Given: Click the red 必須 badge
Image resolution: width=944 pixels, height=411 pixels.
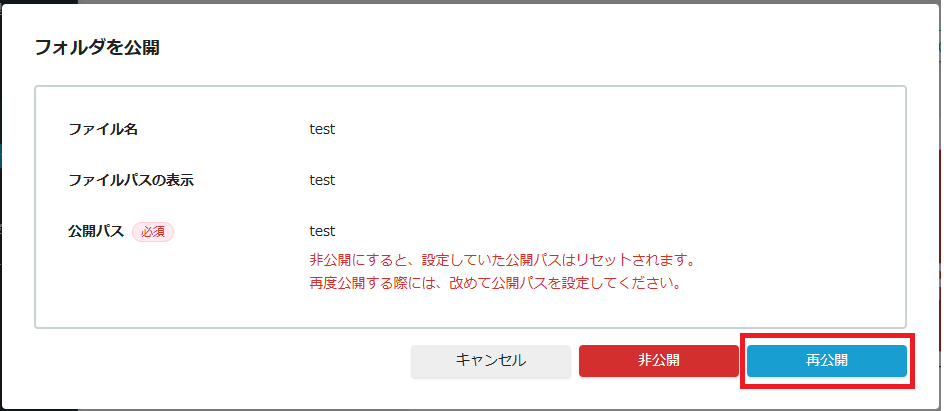Looking at the screenshot, I should pos(153,232).
